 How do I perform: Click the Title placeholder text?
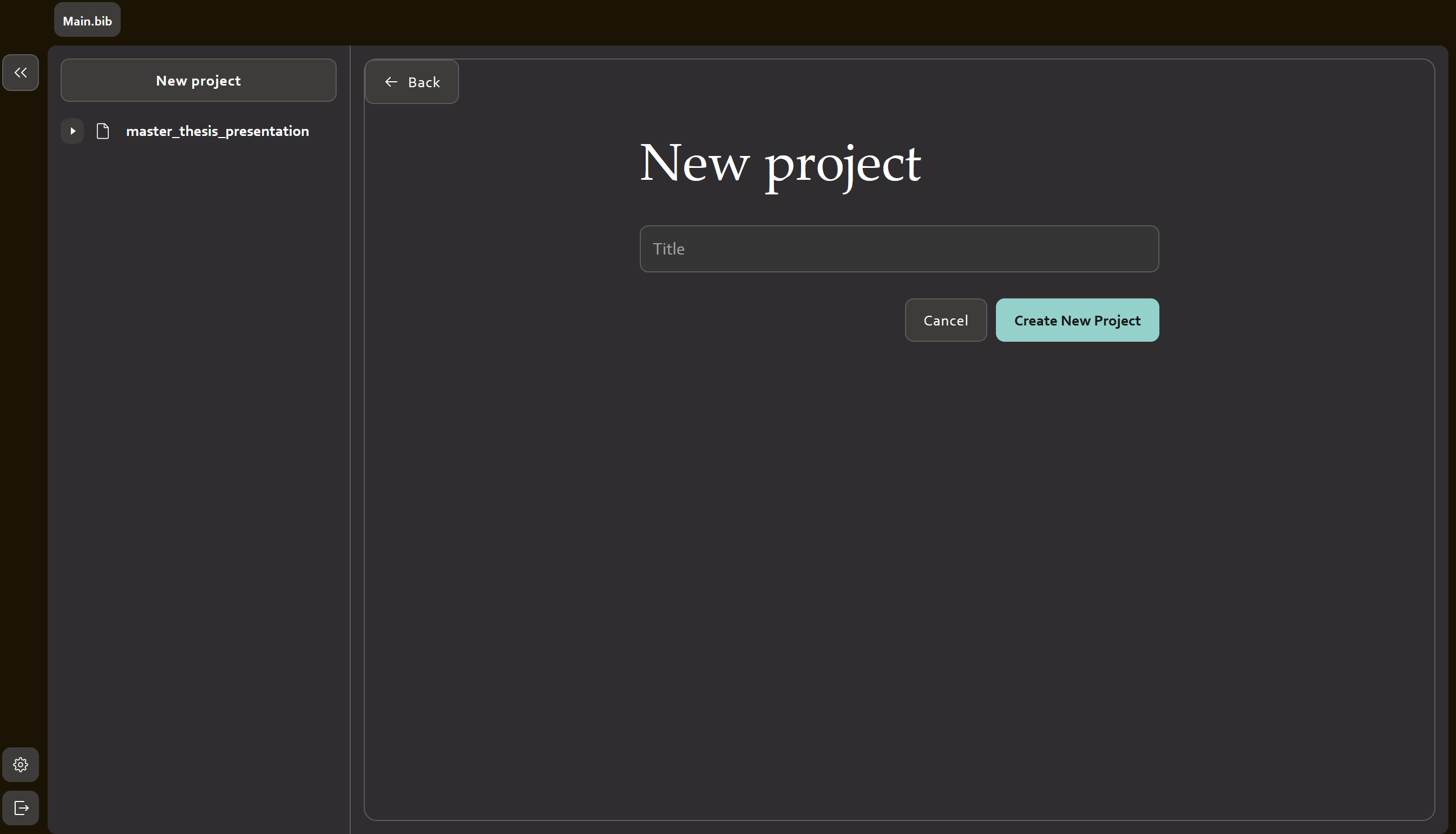(668, 249)
